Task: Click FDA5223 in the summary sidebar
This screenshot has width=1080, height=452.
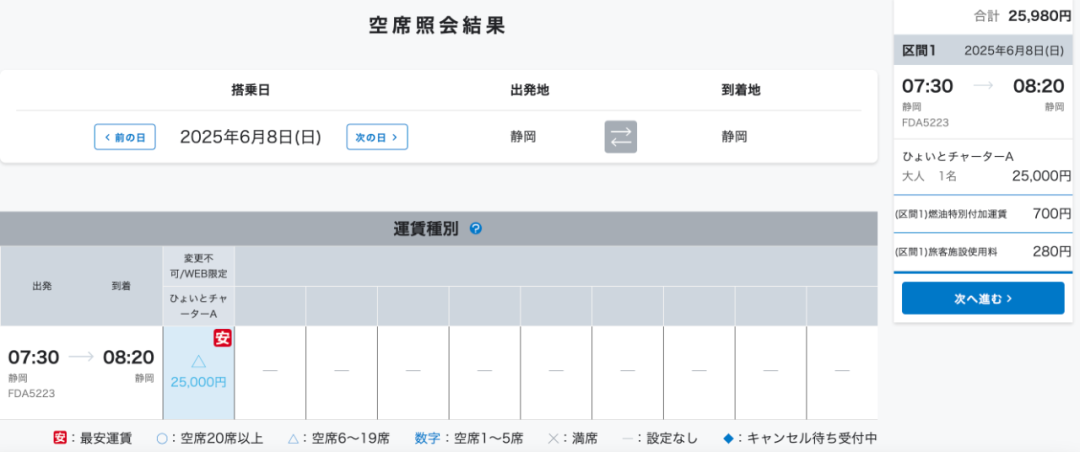Action: tap(926, 123)
